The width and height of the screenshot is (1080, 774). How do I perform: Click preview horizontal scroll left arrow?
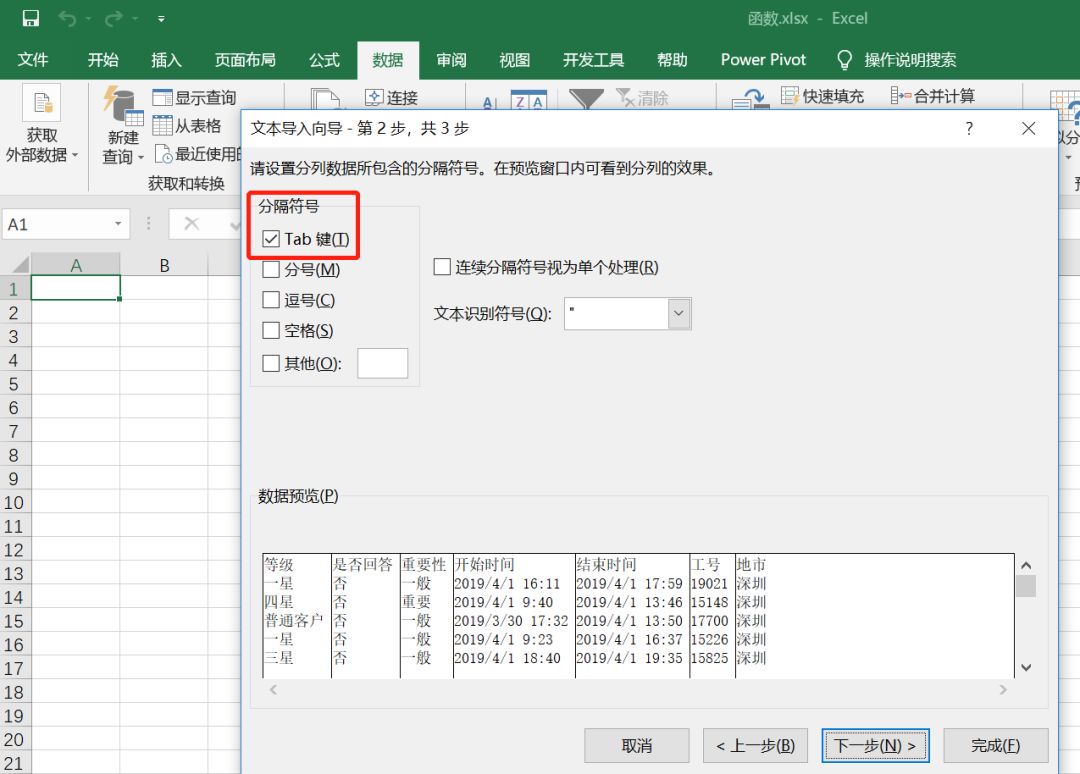(x=273, y=689)
